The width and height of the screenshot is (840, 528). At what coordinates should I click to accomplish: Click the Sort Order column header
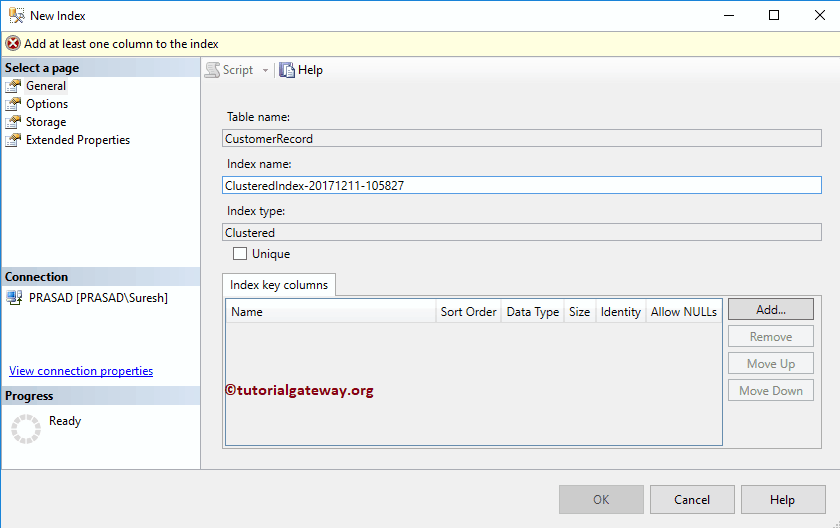pyautogui.click(x=468, y=312)
